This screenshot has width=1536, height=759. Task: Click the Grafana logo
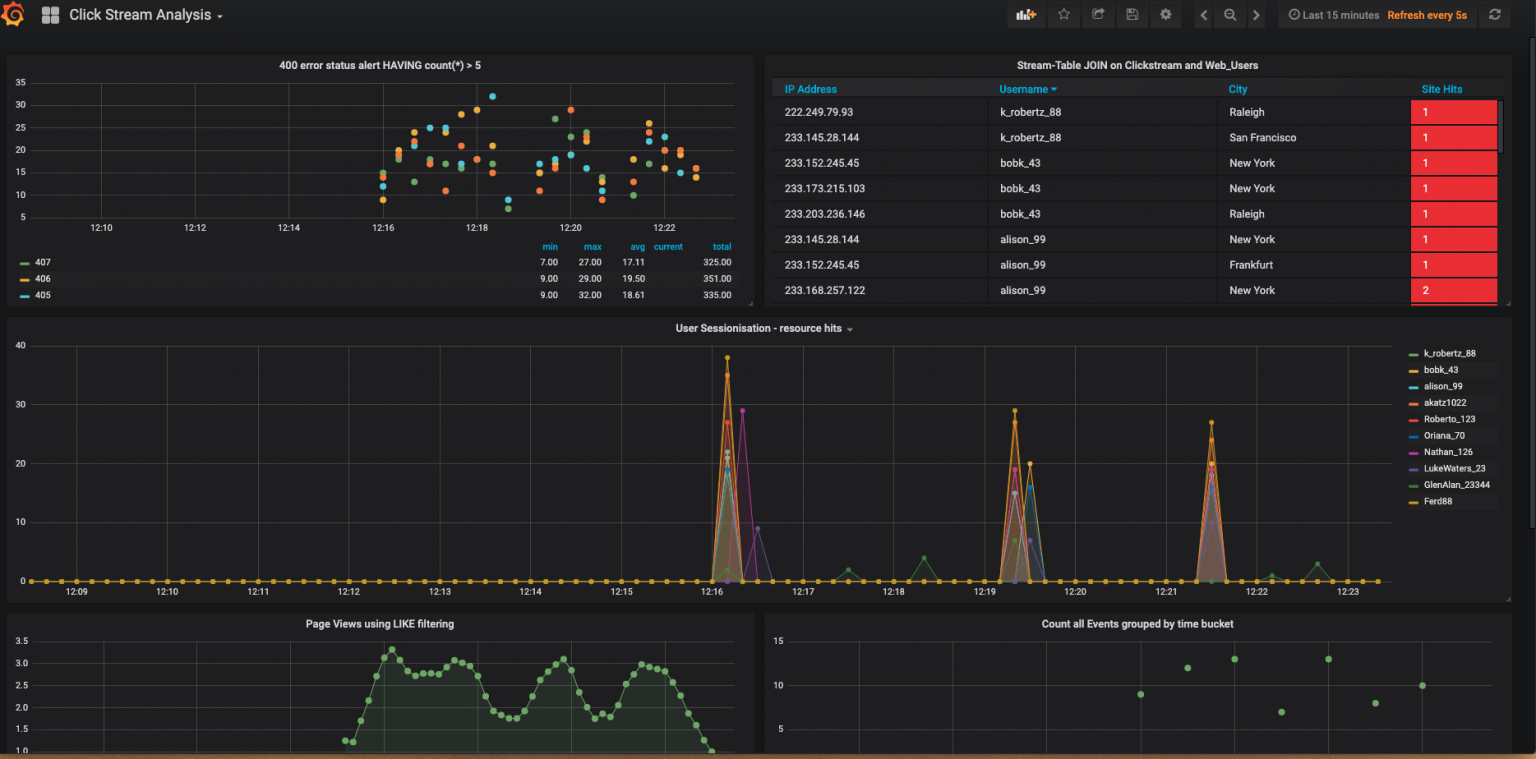[x=14, y=14]
